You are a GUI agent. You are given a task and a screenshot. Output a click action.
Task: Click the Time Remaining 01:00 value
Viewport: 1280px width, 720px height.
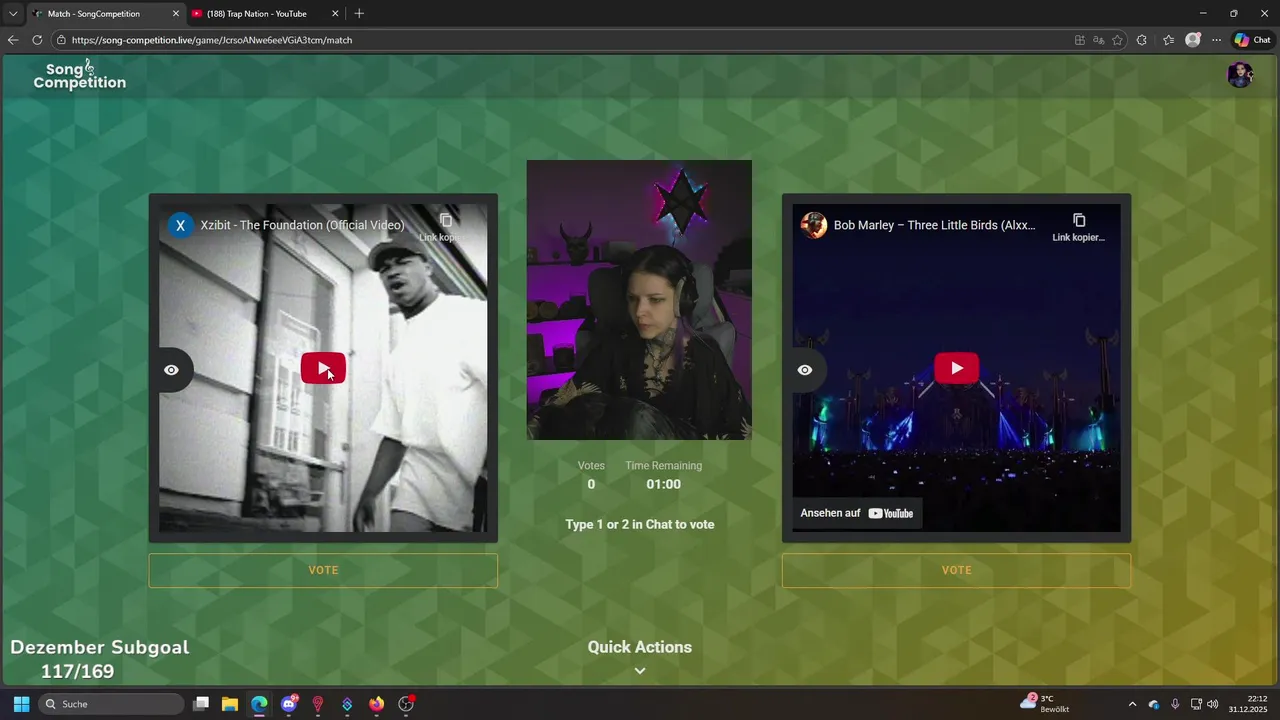click(x=663, y=484)
